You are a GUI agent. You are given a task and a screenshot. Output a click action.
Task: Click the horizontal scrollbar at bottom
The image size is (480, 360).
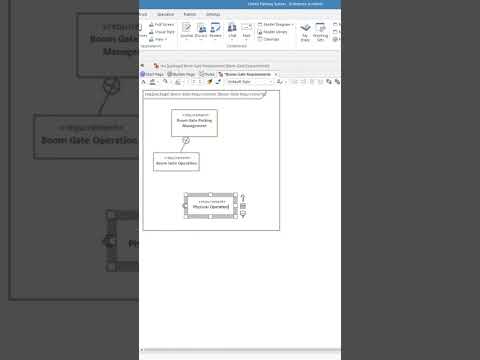click(x=240, y=350)
